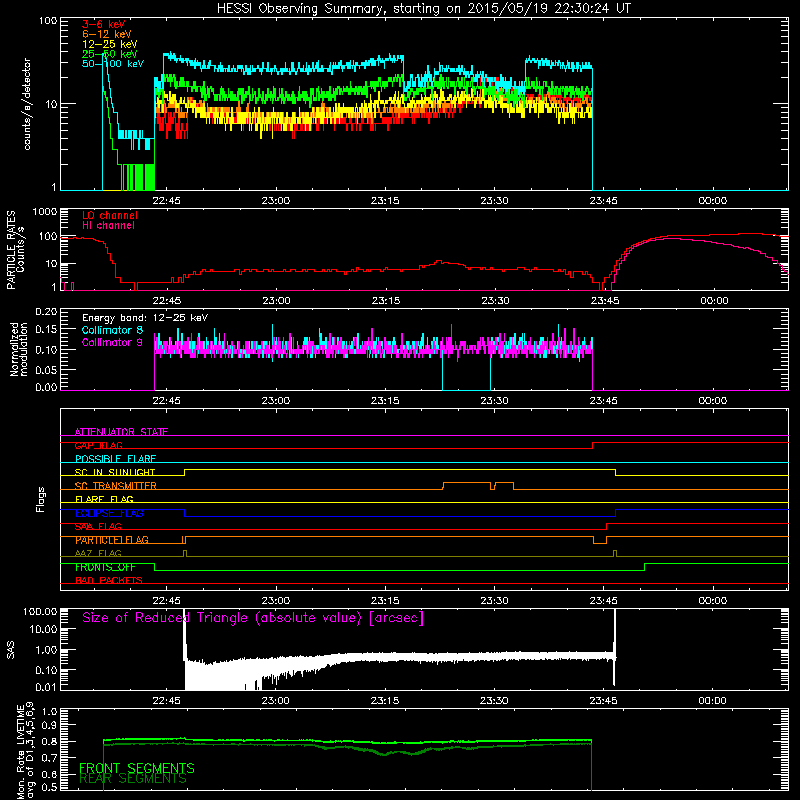Click the Mon. Rate LIVETIME axis title
Image resolution: width=800 pixels, height=800 pixels.
point(26,750)
